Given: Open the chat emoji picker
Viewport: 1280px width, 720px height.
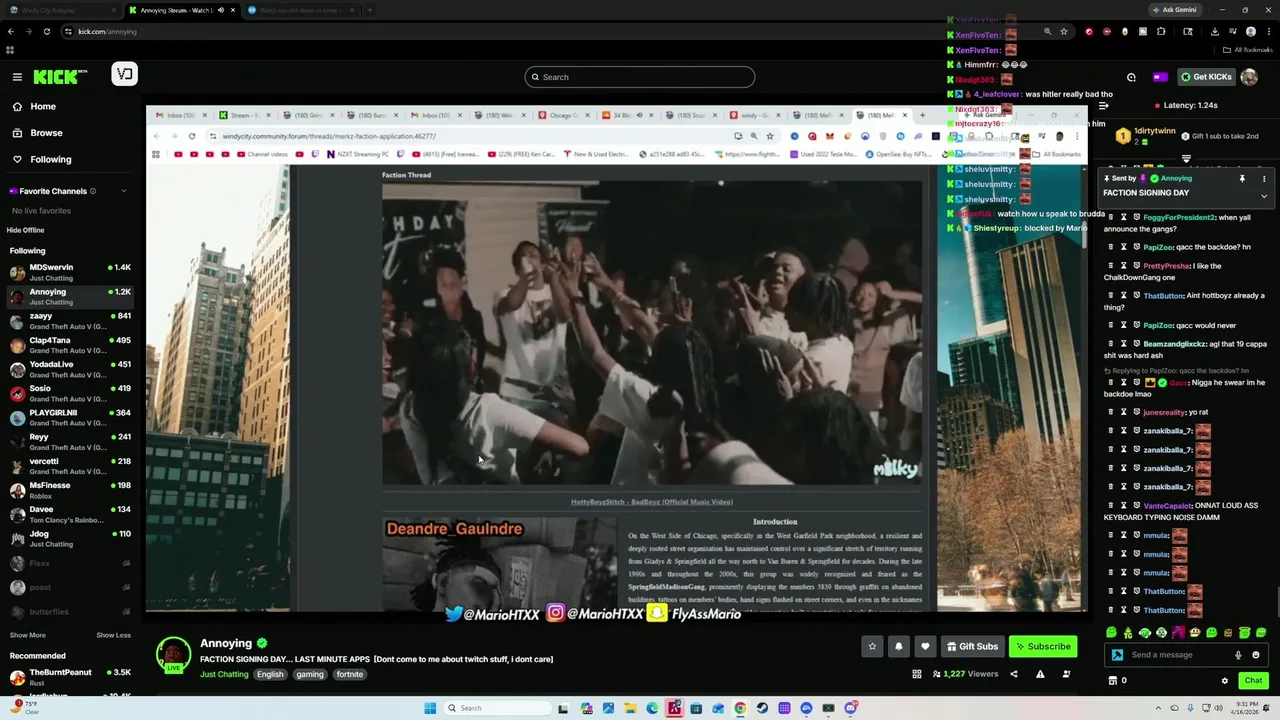Looking at the screenshot, I should pyautogui.click(x=1256, y=655).
